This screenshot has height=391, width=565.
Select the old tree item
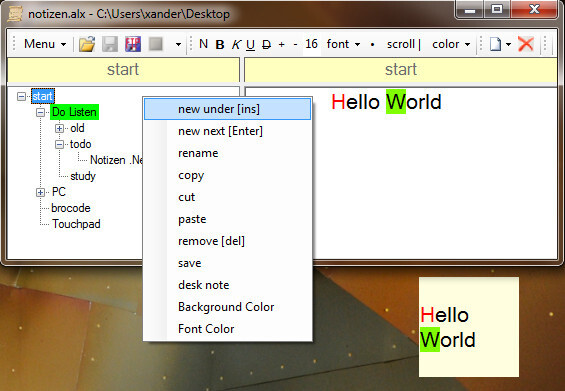coord(77,128)
